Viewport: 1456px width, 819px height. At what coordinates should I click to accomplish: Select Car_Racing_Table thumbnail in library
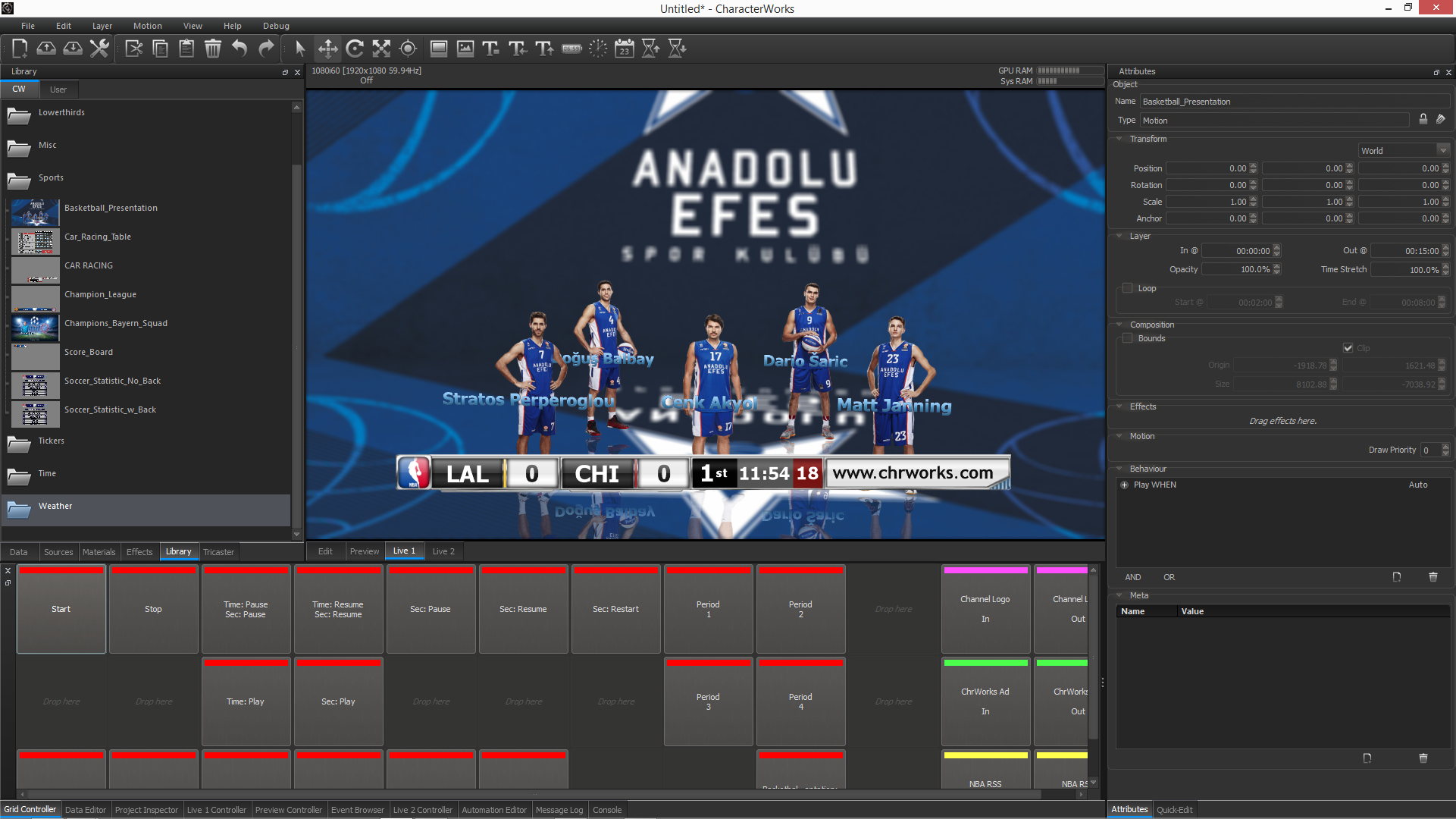[x=36, y=242]
